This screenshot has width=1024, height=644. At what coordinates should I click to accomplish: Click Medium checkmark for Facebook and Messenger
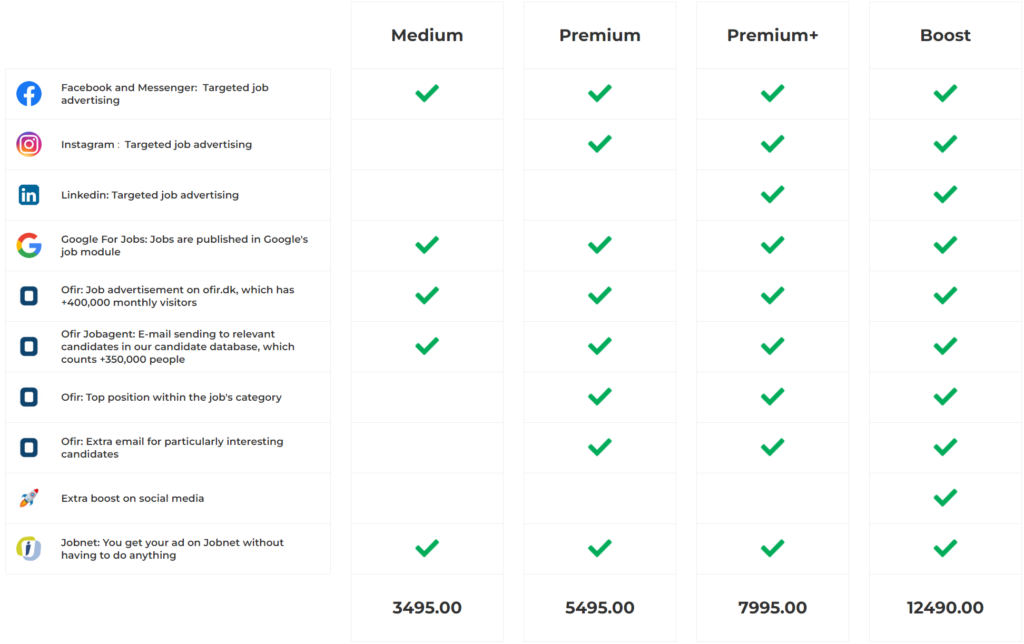(427, 94)
